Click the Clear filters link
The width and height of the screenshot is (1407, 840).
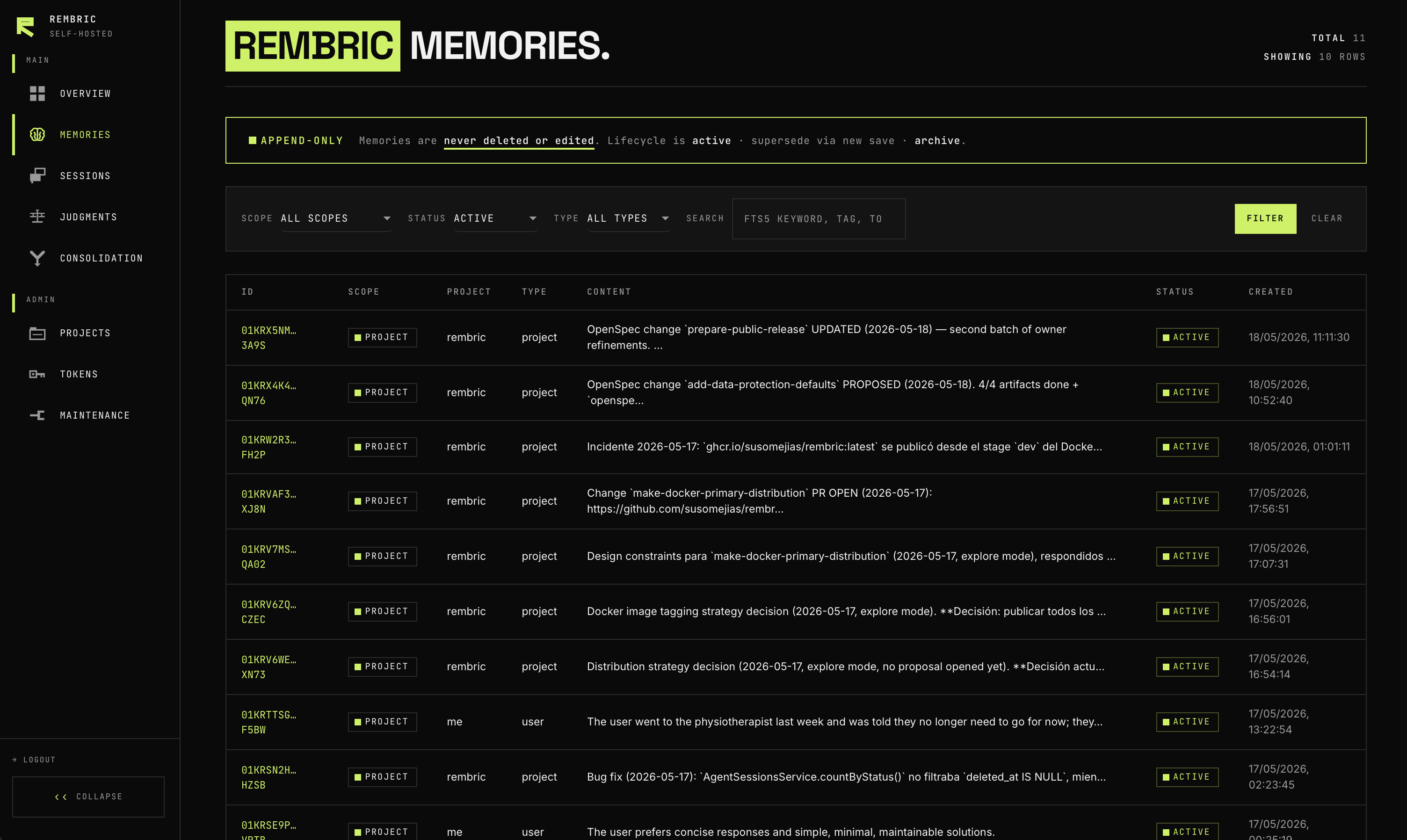(1327, 218)
